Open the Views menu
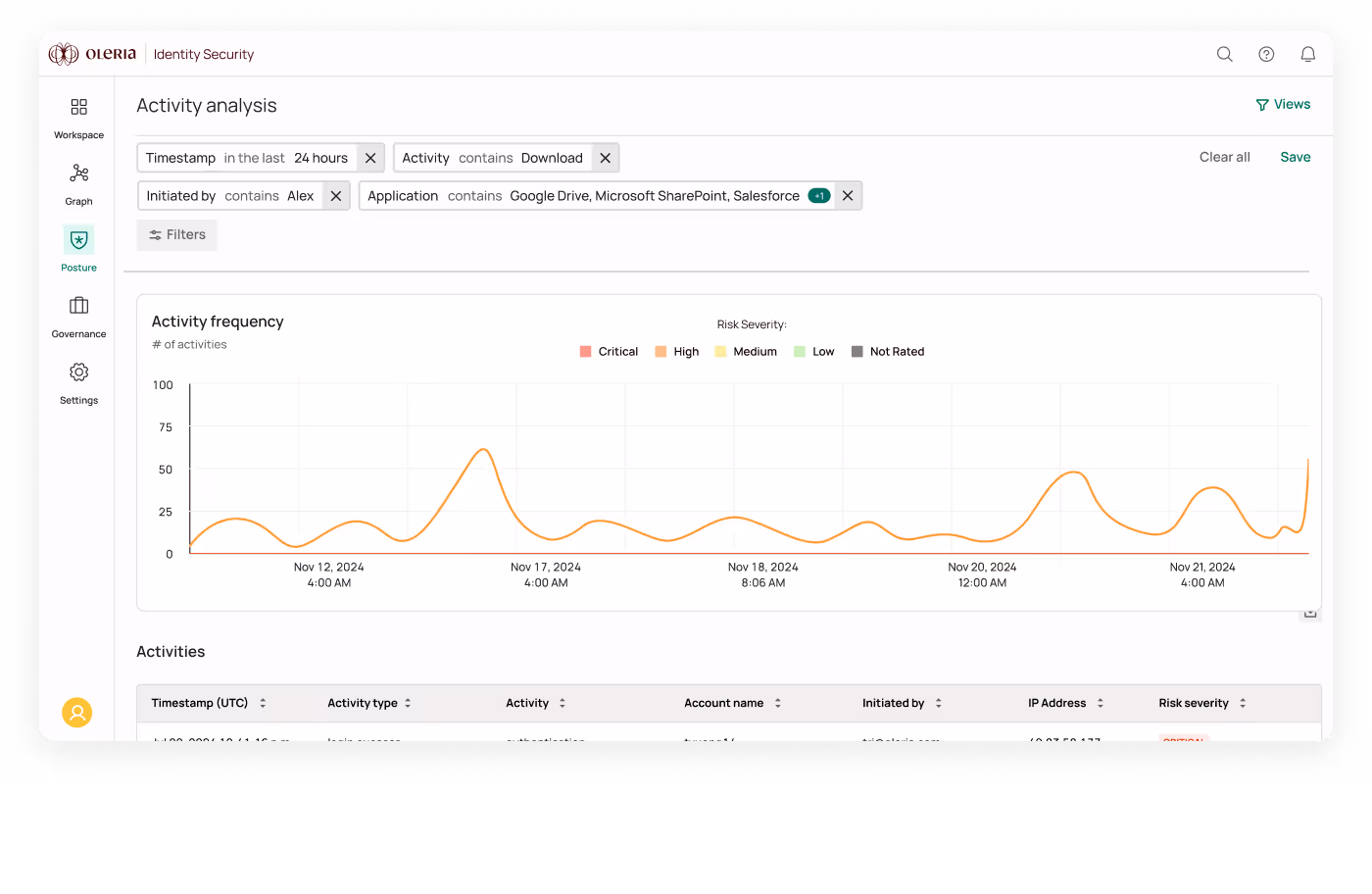This screenshot has width=1372, height=894. point(1283,105)
